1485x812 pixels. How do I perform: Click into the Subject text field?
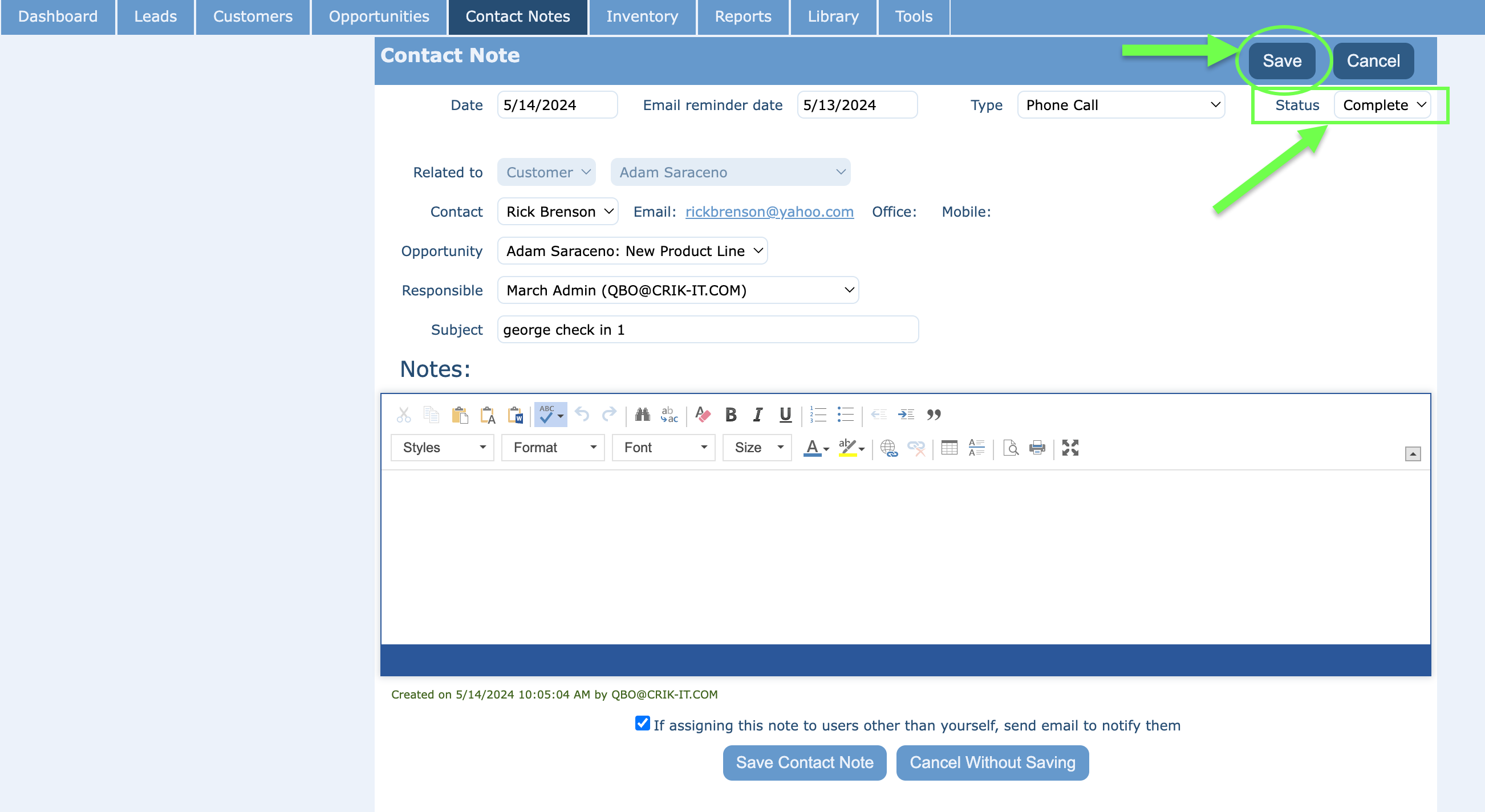707,330
